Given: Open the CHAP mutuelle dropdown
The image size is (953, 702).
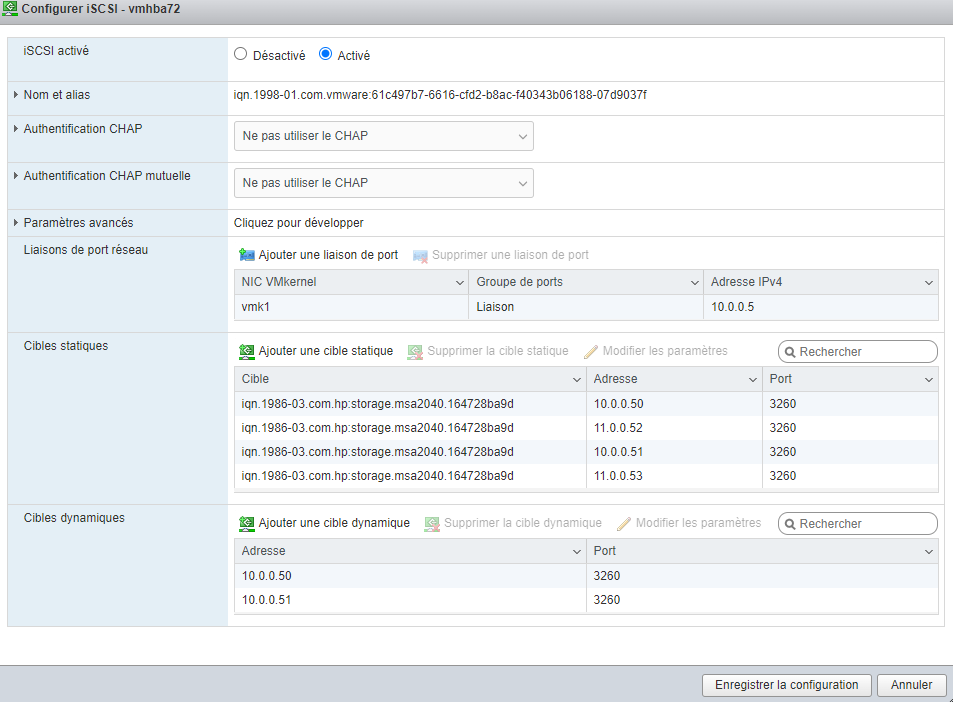Looking at the screenshot, I should pos(384,183).
